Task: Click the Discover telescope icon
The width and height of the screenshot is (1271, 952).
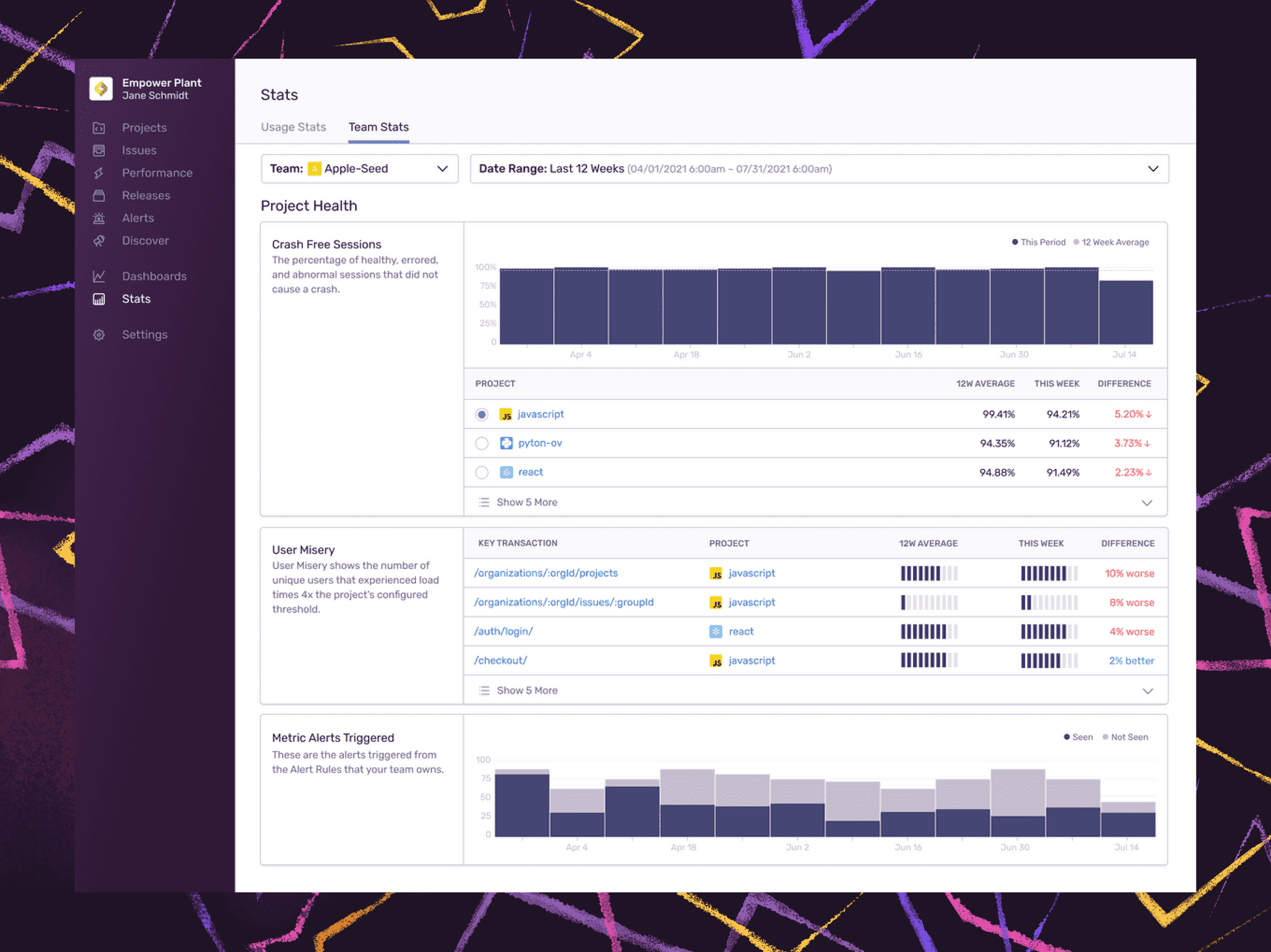Action: click(99, 241)
